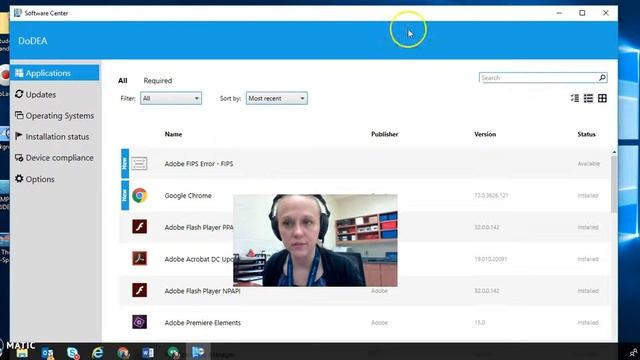Click the Google Chrome version 72.0.3626.121
This screenshot has width=640, height=360.
pyautogui.click(x=491, y=196)
